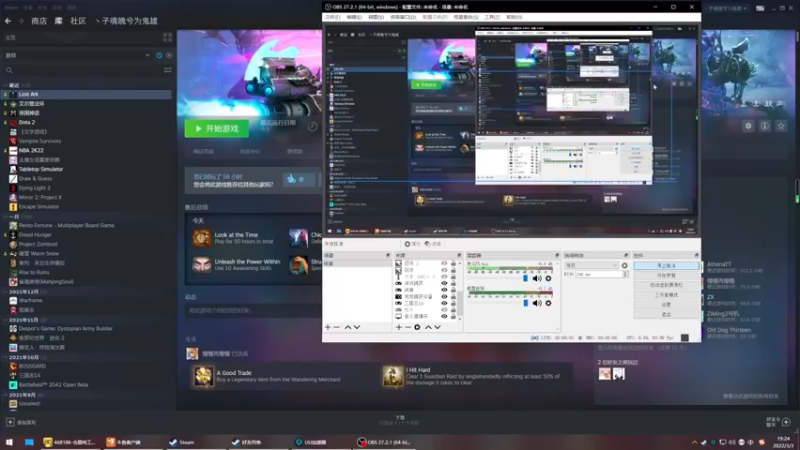This screenshot has height=450, width=800.
Task: Open Steam Library tab 库
Action: click(x=59, y=21)
